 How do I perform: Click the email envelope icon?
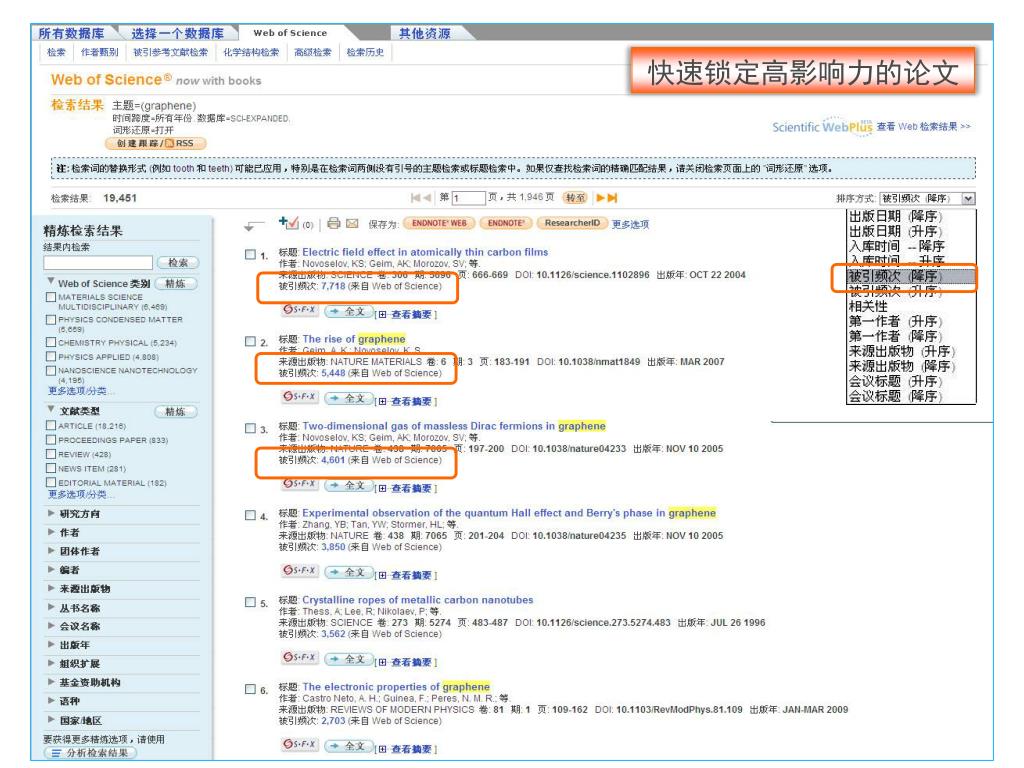click(x=352, y=223)
